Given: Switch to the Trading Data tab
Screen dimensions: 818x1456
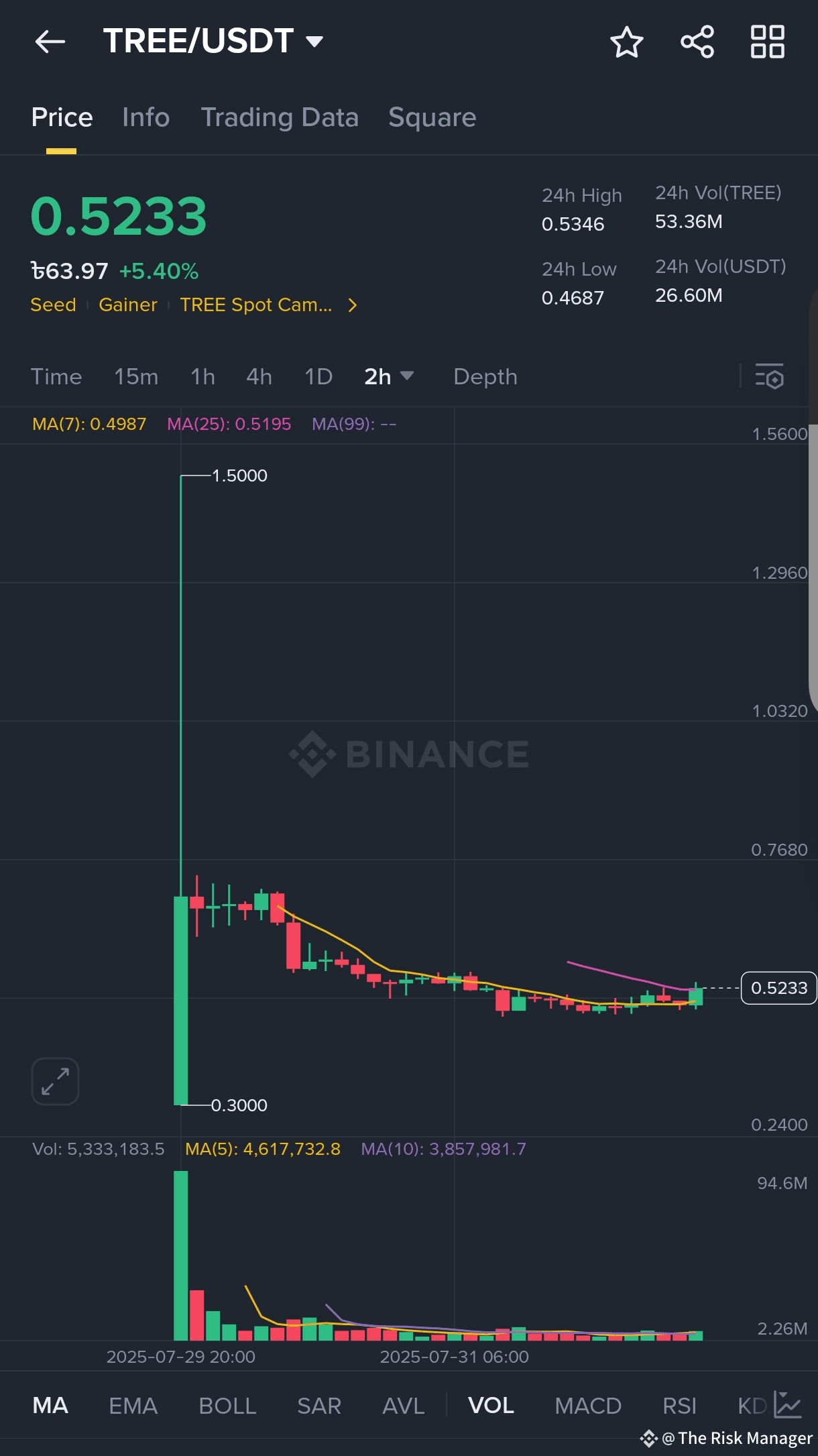Looking at the screenshot, I should pos(280,117).
